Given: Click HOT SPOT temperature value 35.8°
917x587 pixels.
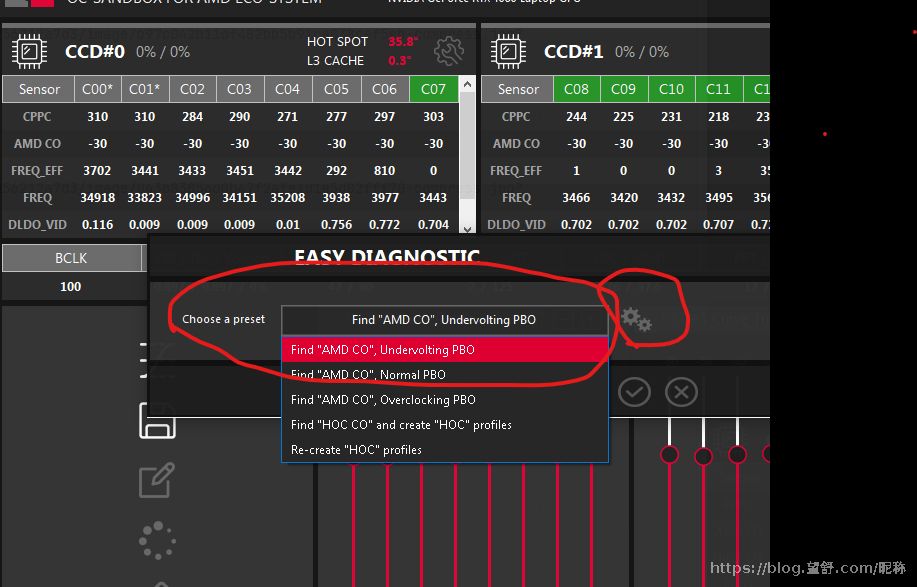Looking at the screenshot, I should point(403,42).
